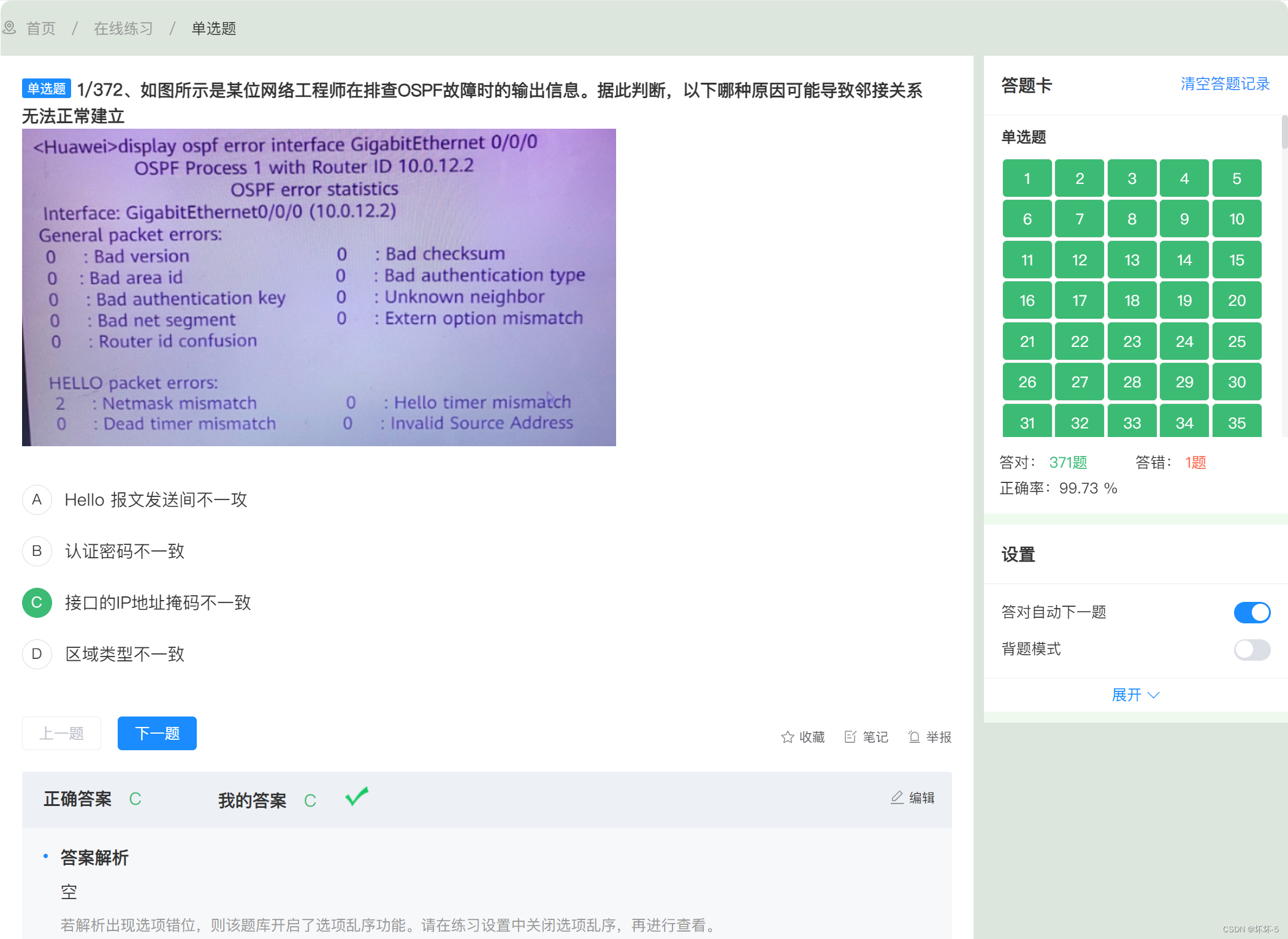
Task: Turn off 答对自动下一题 switch
Action: pos(1251,612)
